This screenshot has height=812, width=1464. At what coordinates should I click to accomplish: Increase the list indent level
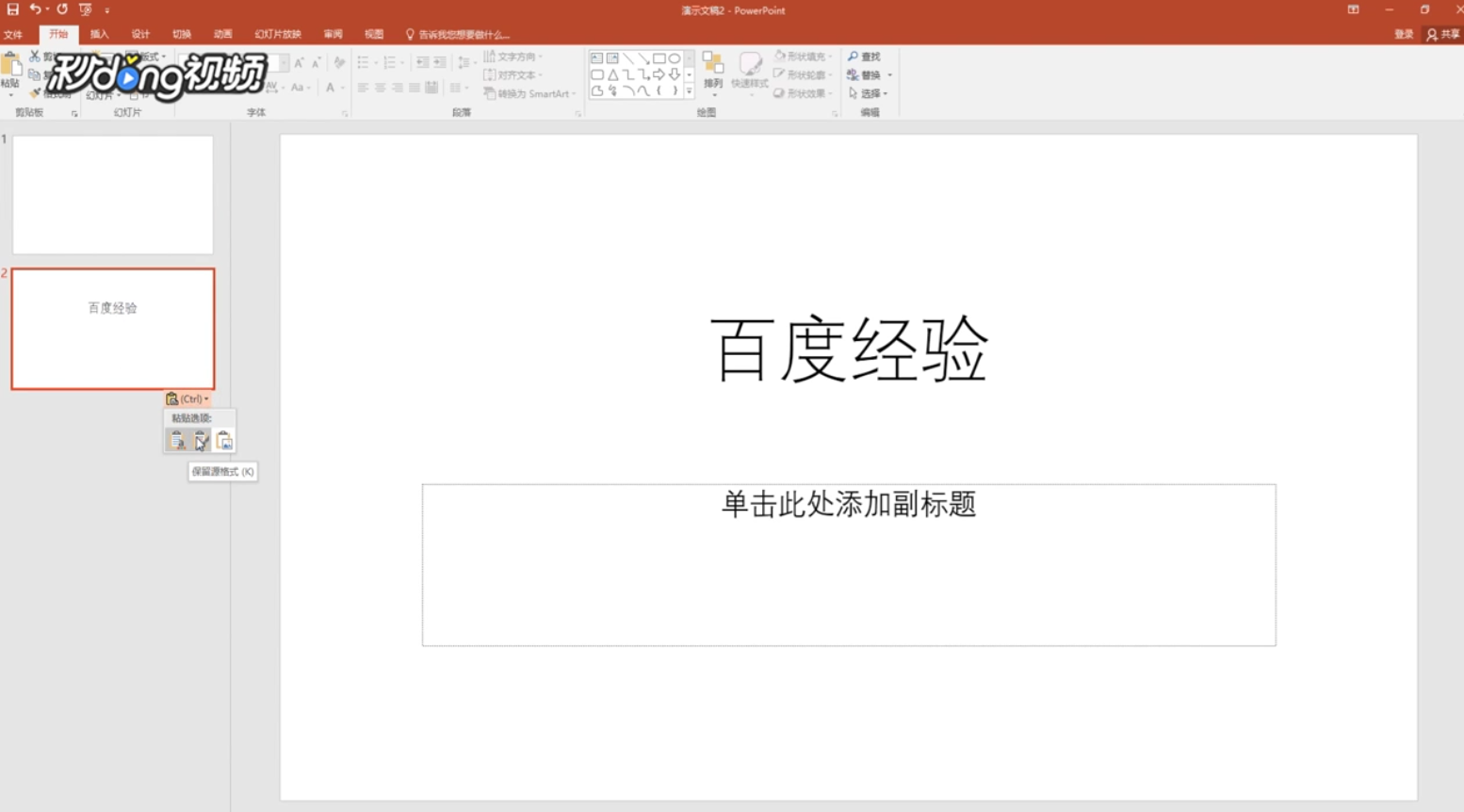[x=440, y=62]
